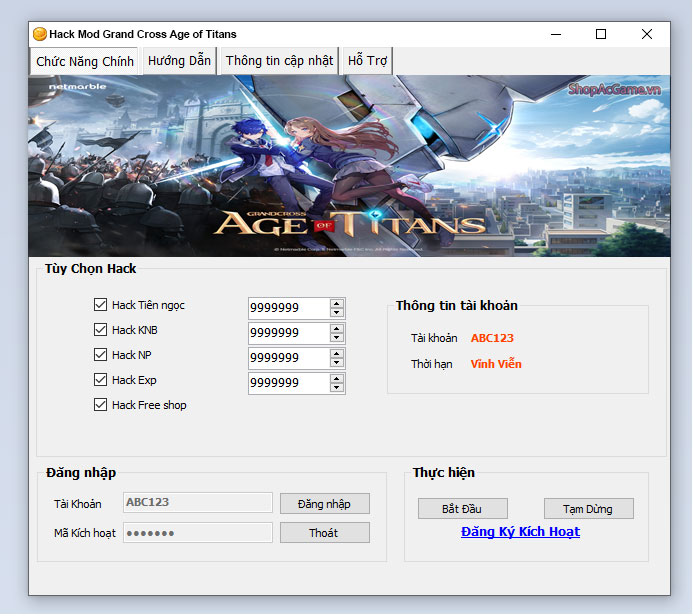Maximize the Hack Mod window
Screen dimensions: 693x616
pyautogui.click(x=601, y=34)
